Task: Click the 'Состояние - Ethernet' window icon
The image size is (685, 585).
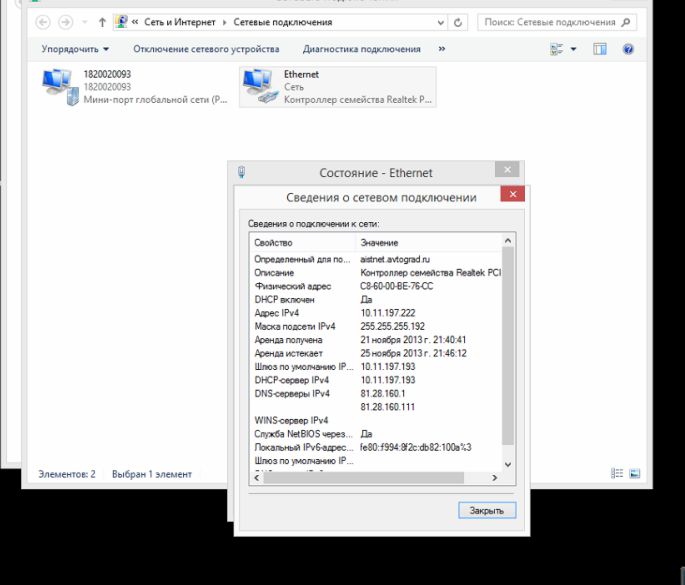Action: [x=242, y=173]
